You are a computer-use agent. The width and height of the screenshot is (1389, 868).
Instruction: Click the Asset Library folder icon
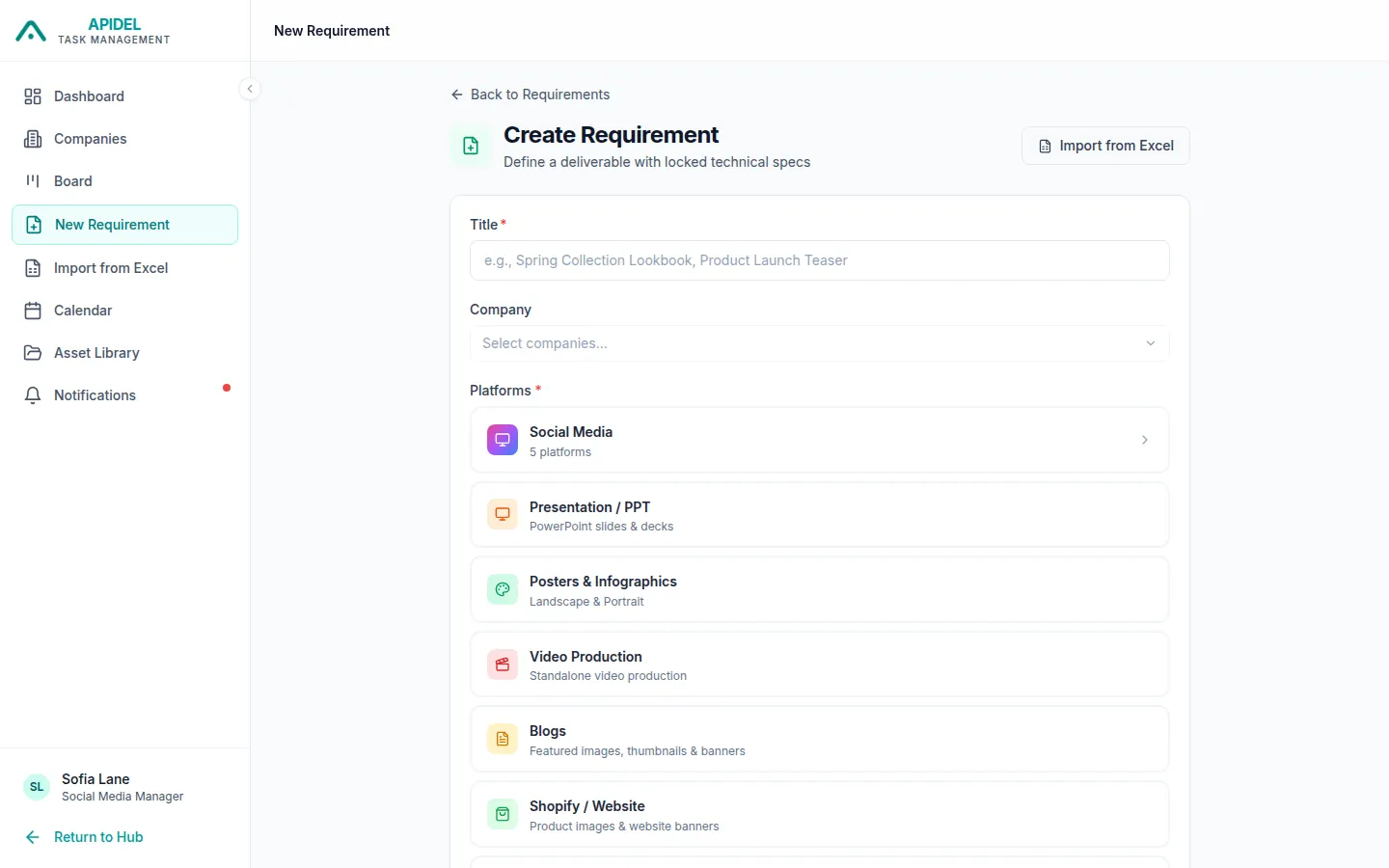[x=33, y=353]
